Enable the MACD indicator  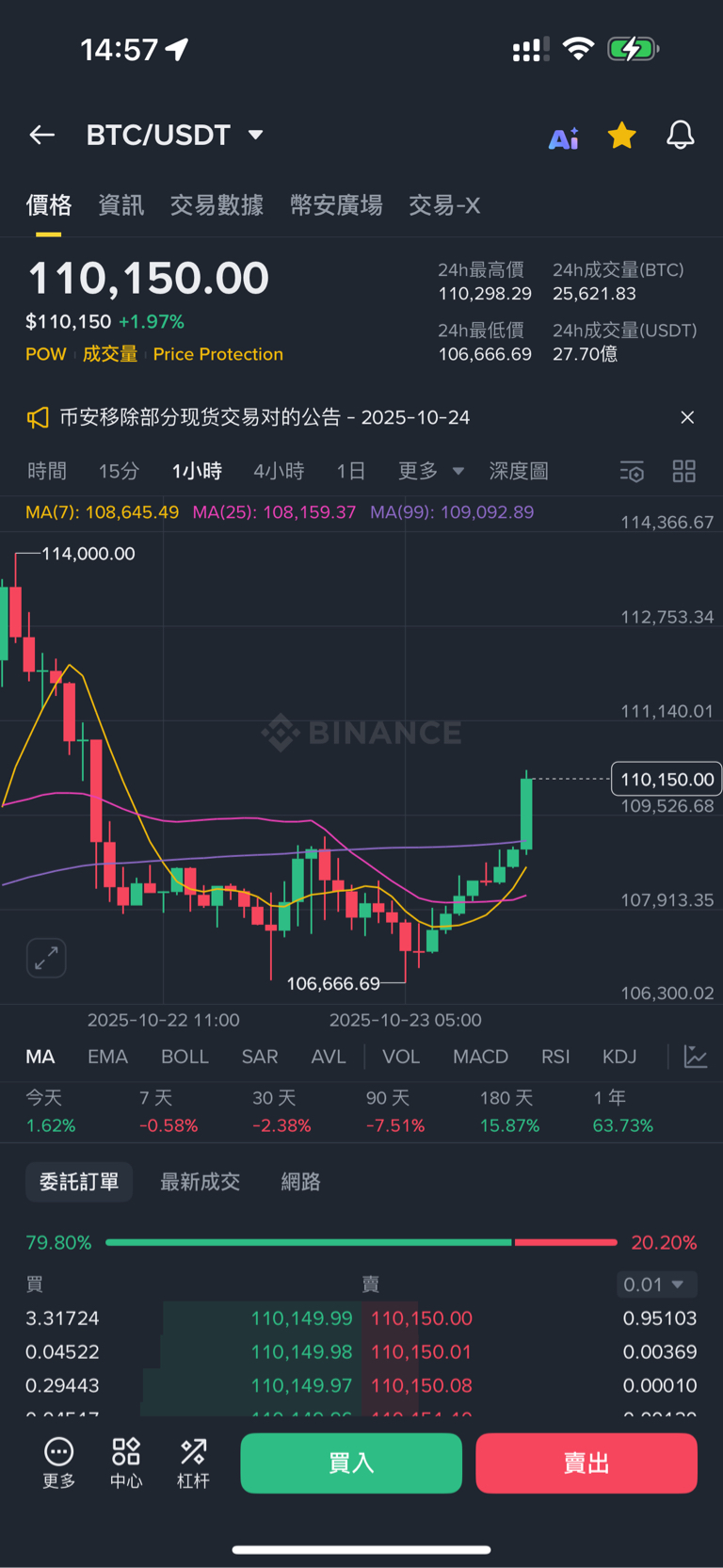point(480,1057)
